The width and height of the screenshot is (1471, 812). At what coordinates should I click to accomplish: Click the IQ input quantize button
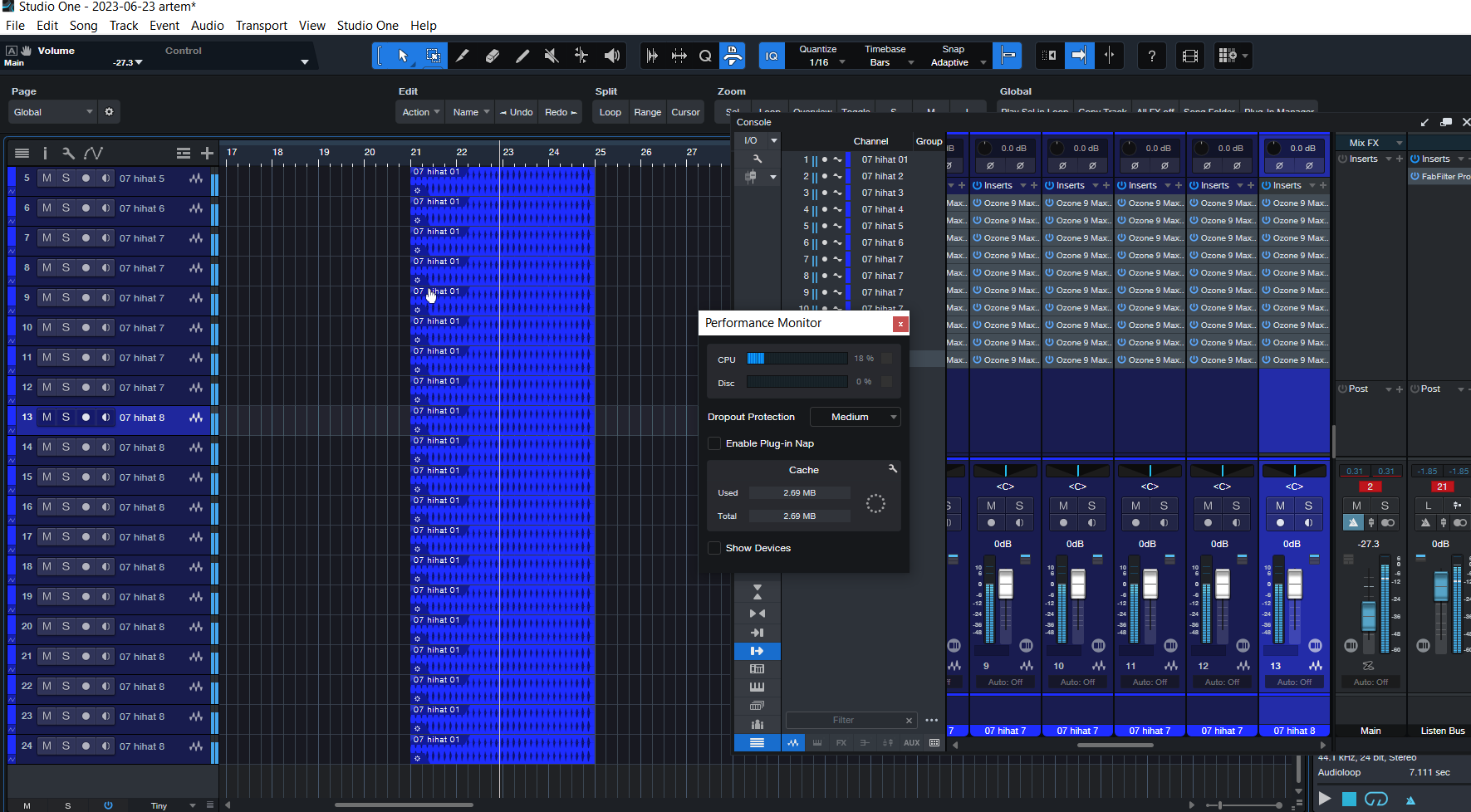772,56
